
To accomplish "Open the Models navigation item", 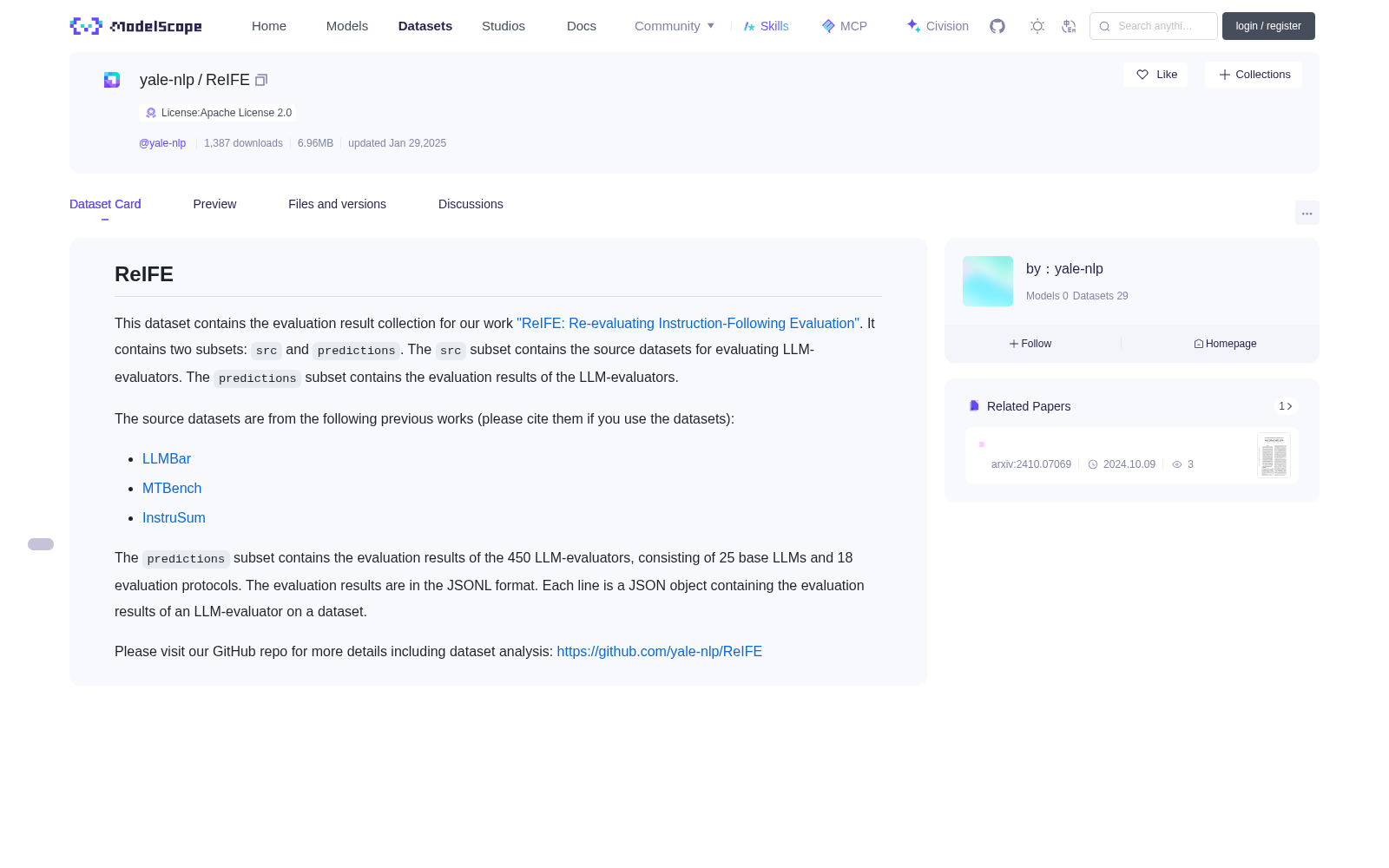I will [x=347, y=26].
